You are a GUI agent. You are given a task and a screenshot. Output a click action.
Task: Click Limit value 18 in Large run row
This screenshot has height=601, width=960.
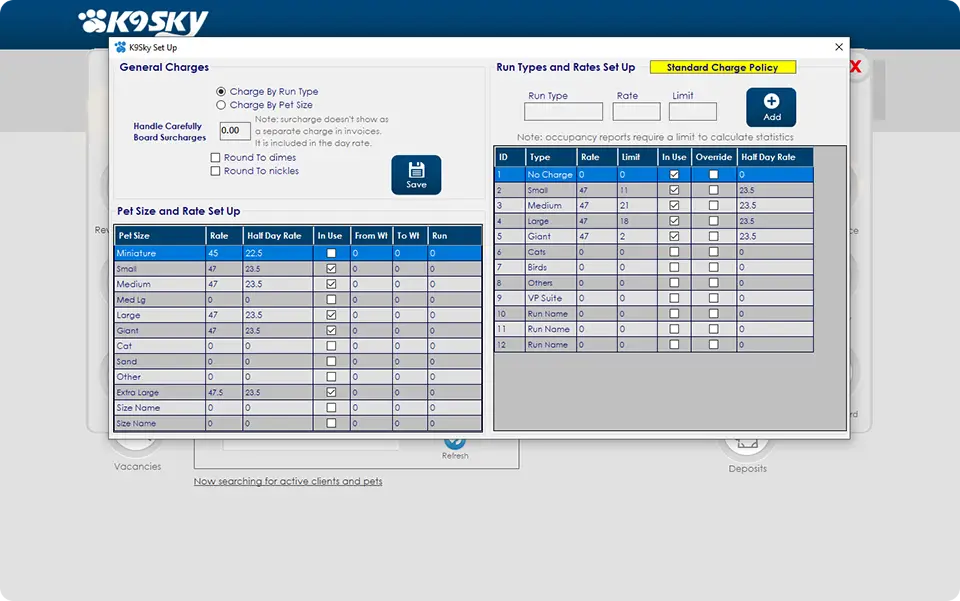click(x=637, y=221)
